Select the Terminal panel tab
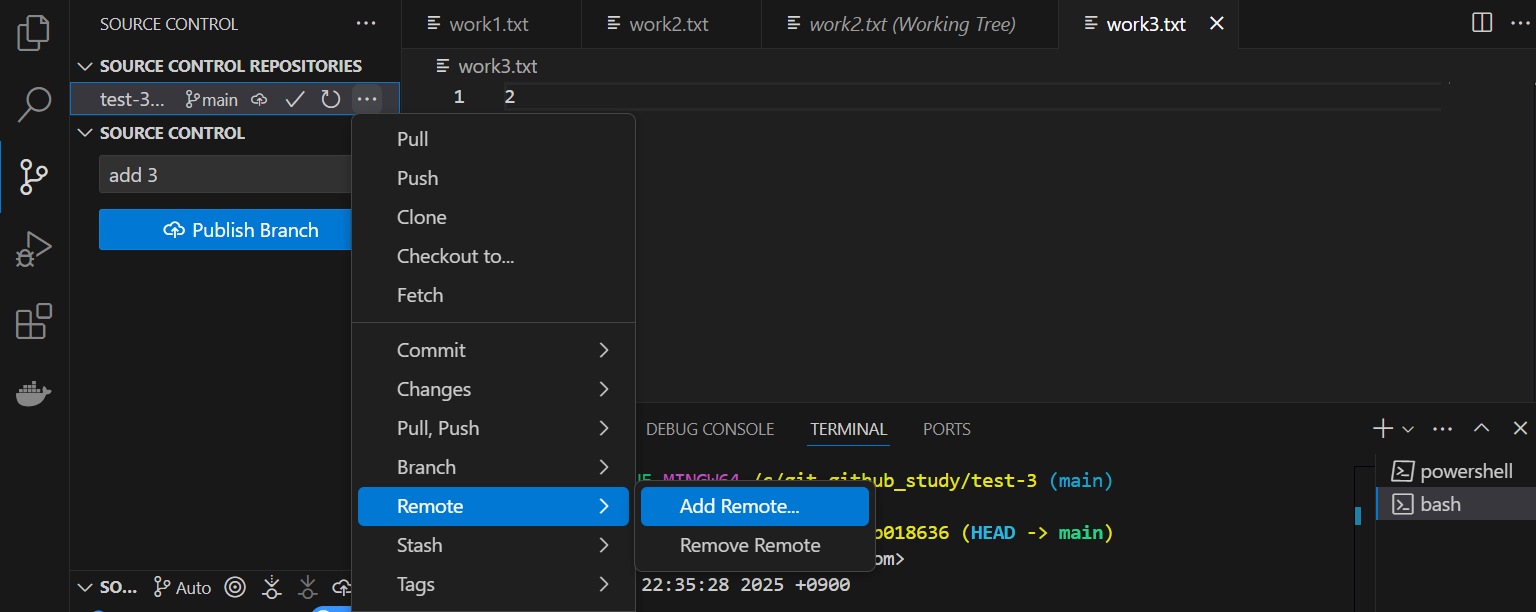Viewport: 1536px width, 612px height. coord(848,429)
